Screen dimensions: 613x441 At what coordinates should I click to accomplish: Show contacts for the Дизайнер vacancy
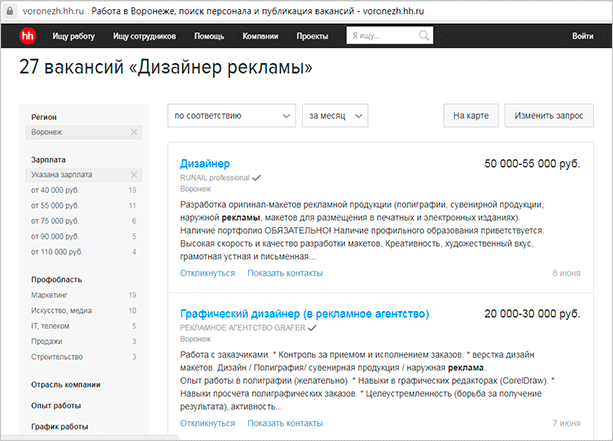point(286,272)
